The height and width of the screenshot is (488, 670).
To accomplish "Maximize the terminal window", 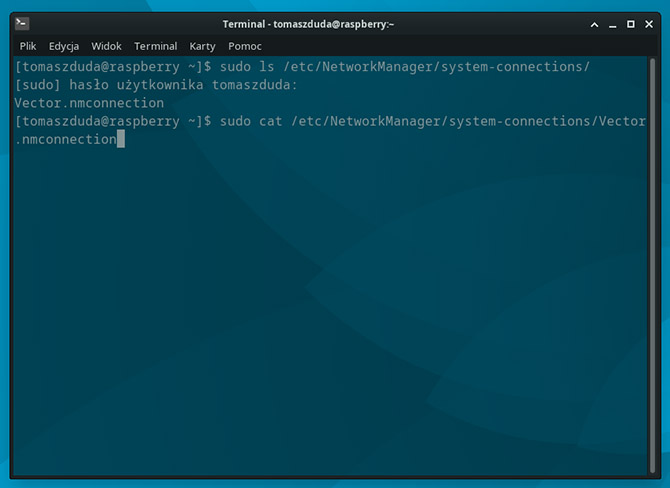I will click(x=631, y=24).
